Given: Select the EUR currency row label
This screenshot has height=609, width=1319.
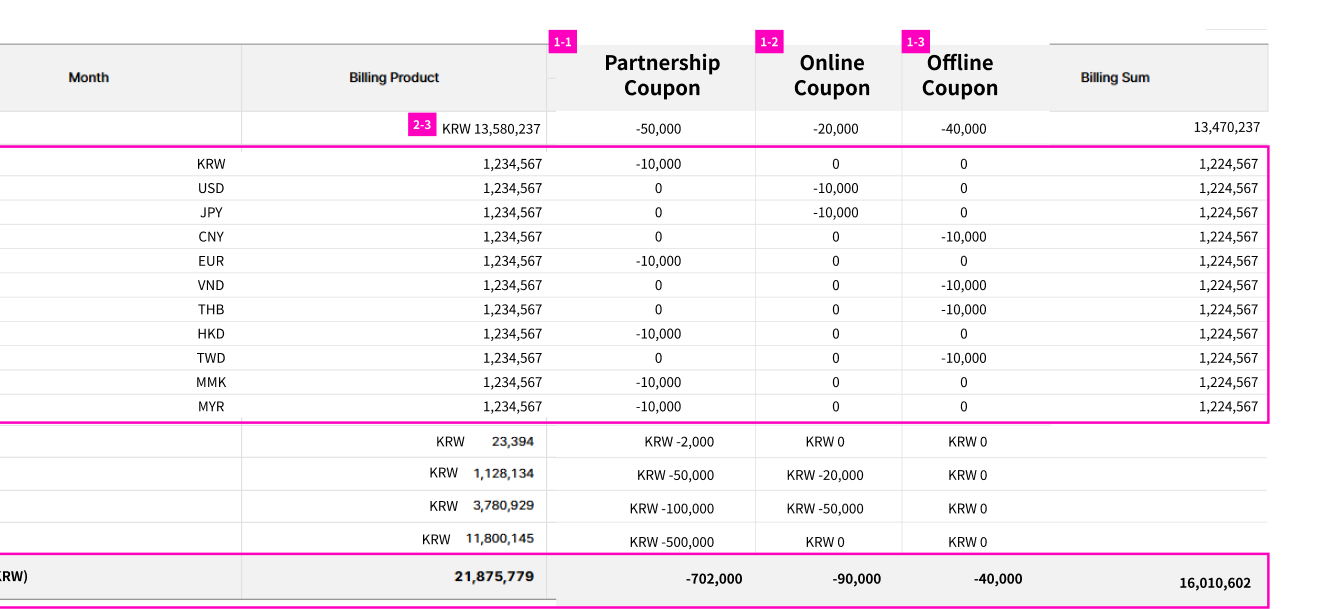Looking at the screenshot, I should (211, 261).
